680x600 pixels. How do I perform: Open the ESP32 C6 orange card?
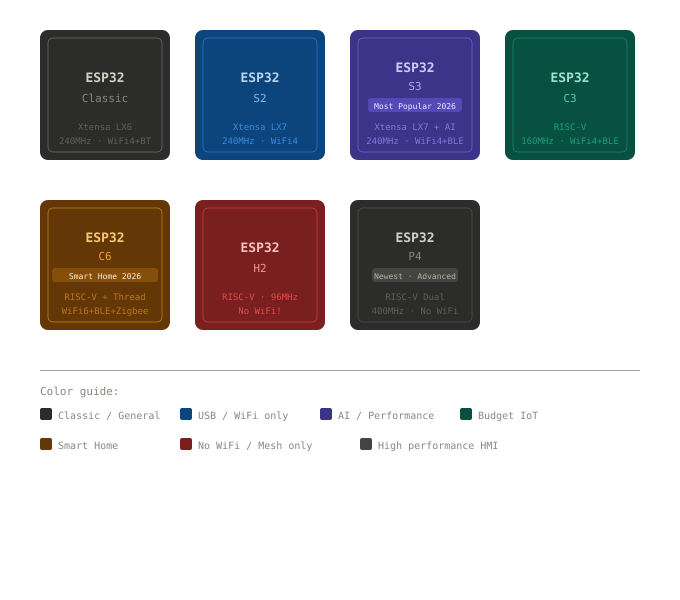point(105,265)
